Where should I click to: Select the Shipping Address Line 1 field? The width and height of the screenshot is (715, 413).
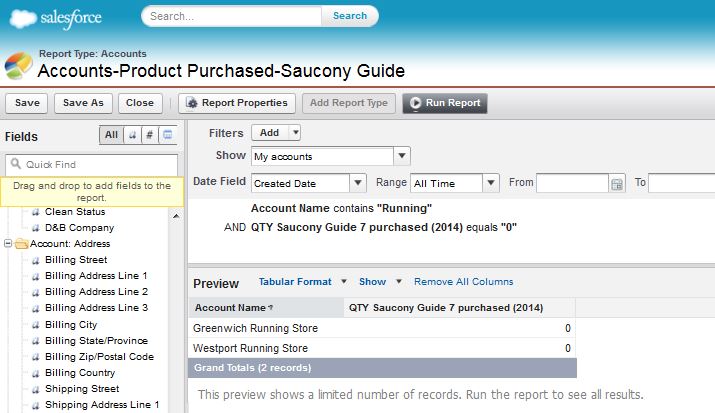(x=102, y=405)
